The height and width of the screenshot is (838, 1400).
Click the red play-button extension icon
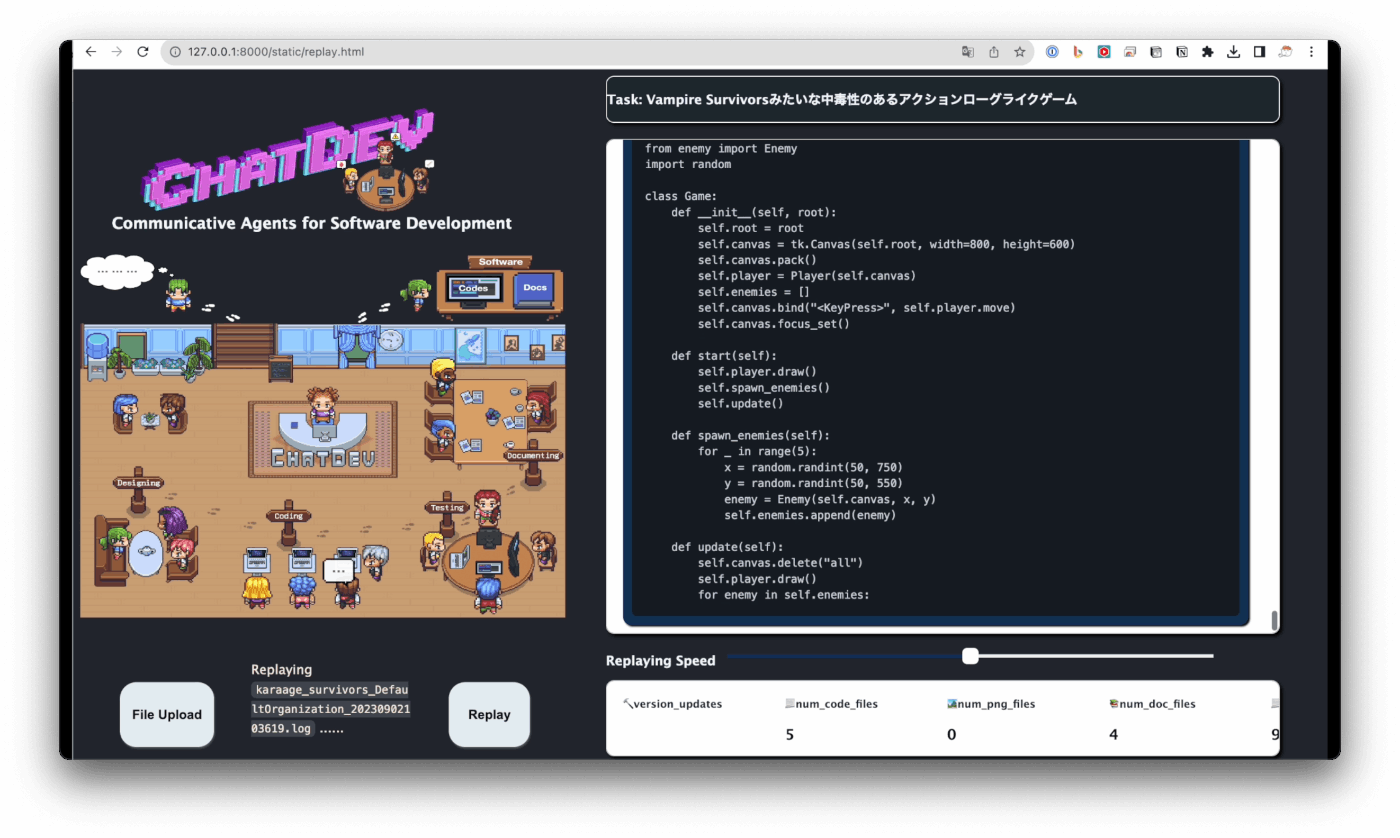click(x=1104, y=51)
